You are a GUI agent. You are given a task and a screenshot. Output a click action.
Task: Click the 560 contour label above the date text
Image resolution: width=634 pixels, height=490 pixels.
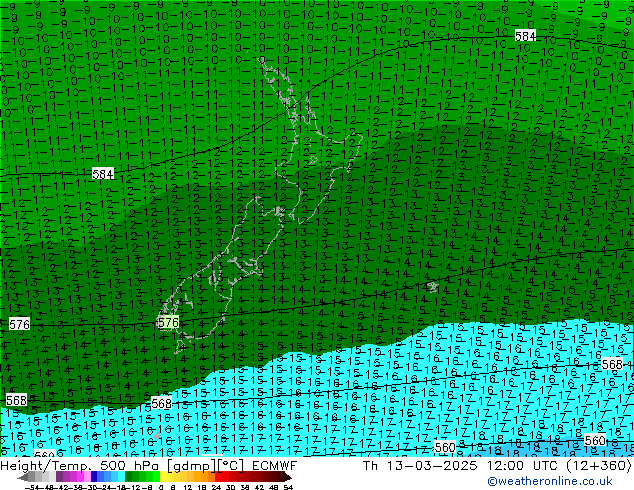[445, 447]
